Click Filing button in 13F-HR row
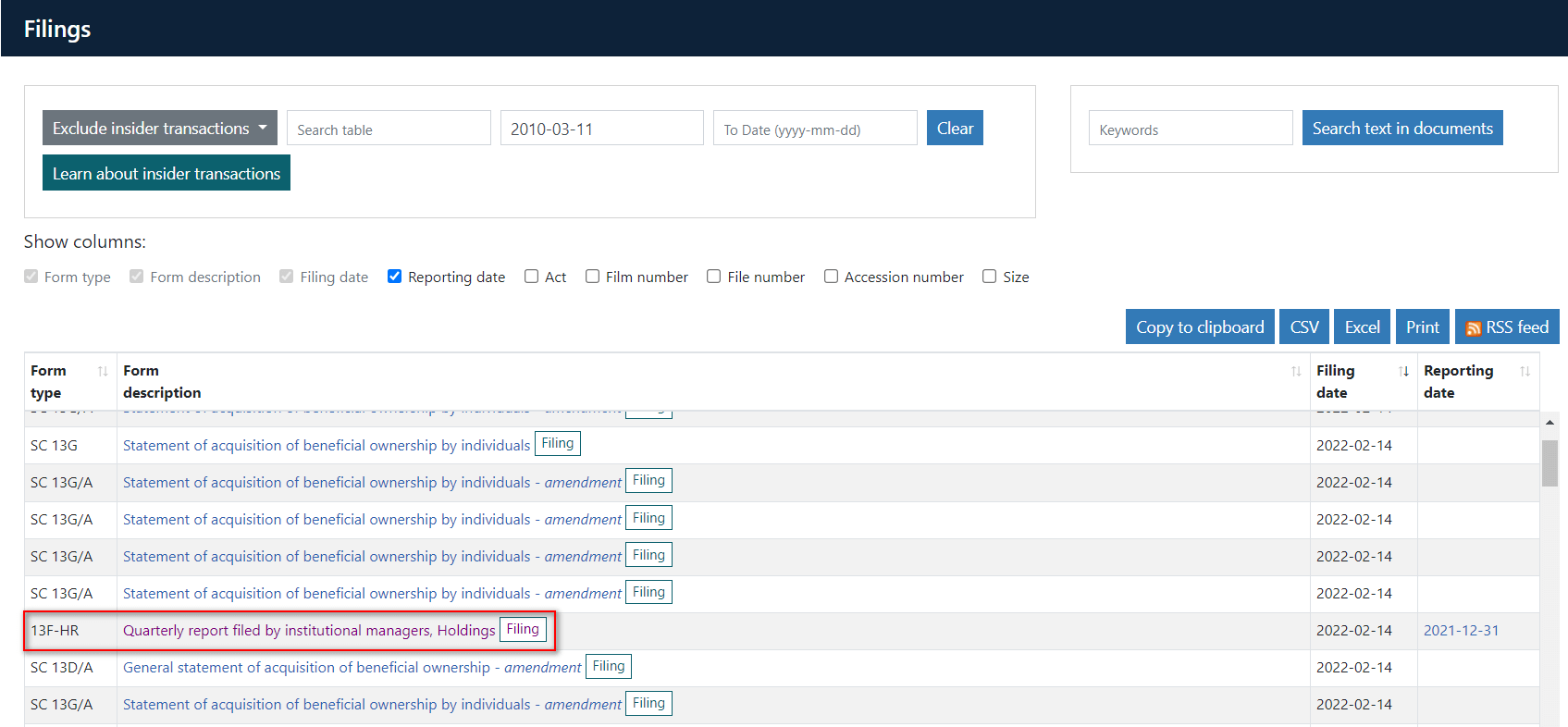Image resolution: width=1568 pixels, height=727 pixels. 523,629
